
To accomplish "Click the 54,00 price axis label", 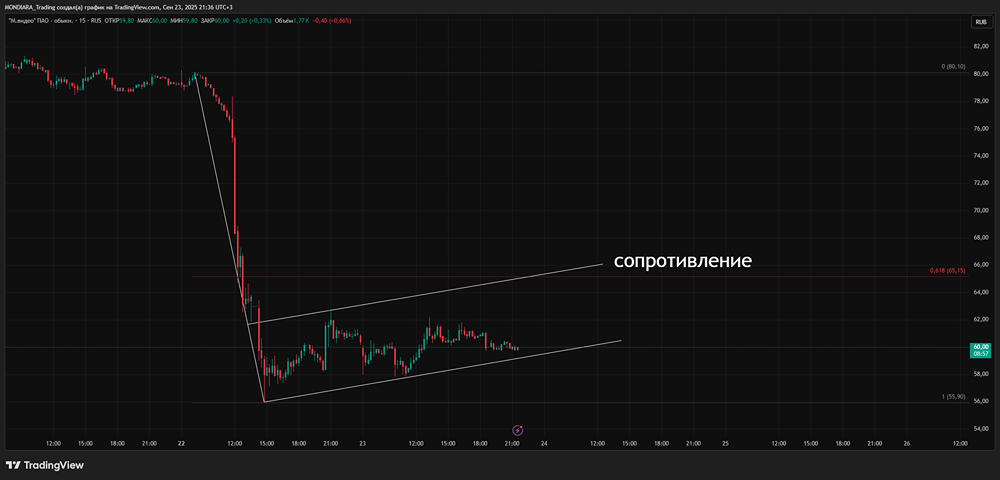I will (x=980, y=428).
